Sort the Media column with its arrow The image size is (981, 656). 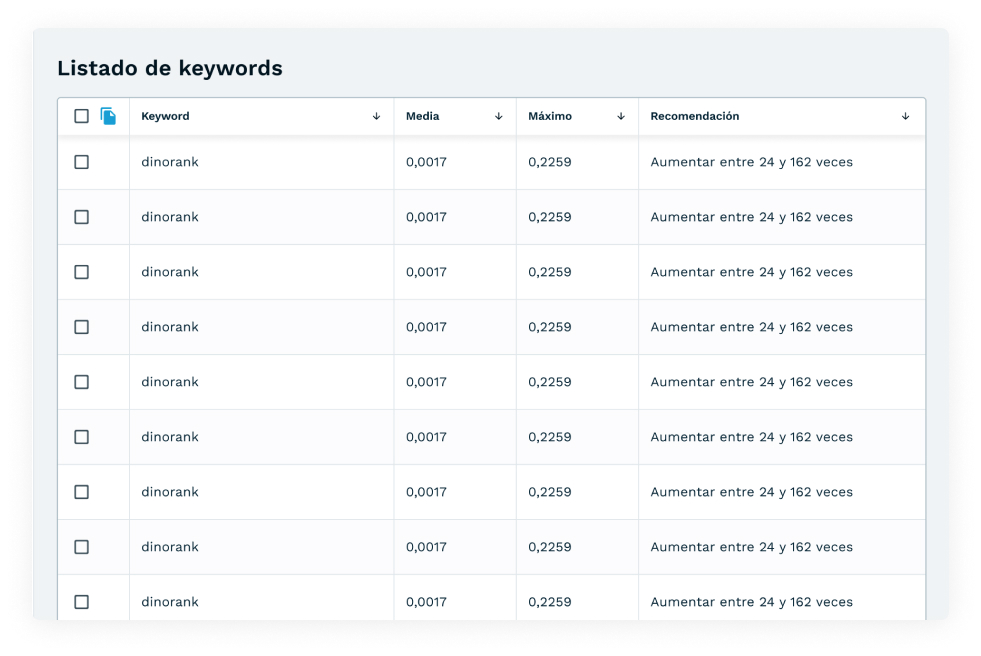point(499,116)
